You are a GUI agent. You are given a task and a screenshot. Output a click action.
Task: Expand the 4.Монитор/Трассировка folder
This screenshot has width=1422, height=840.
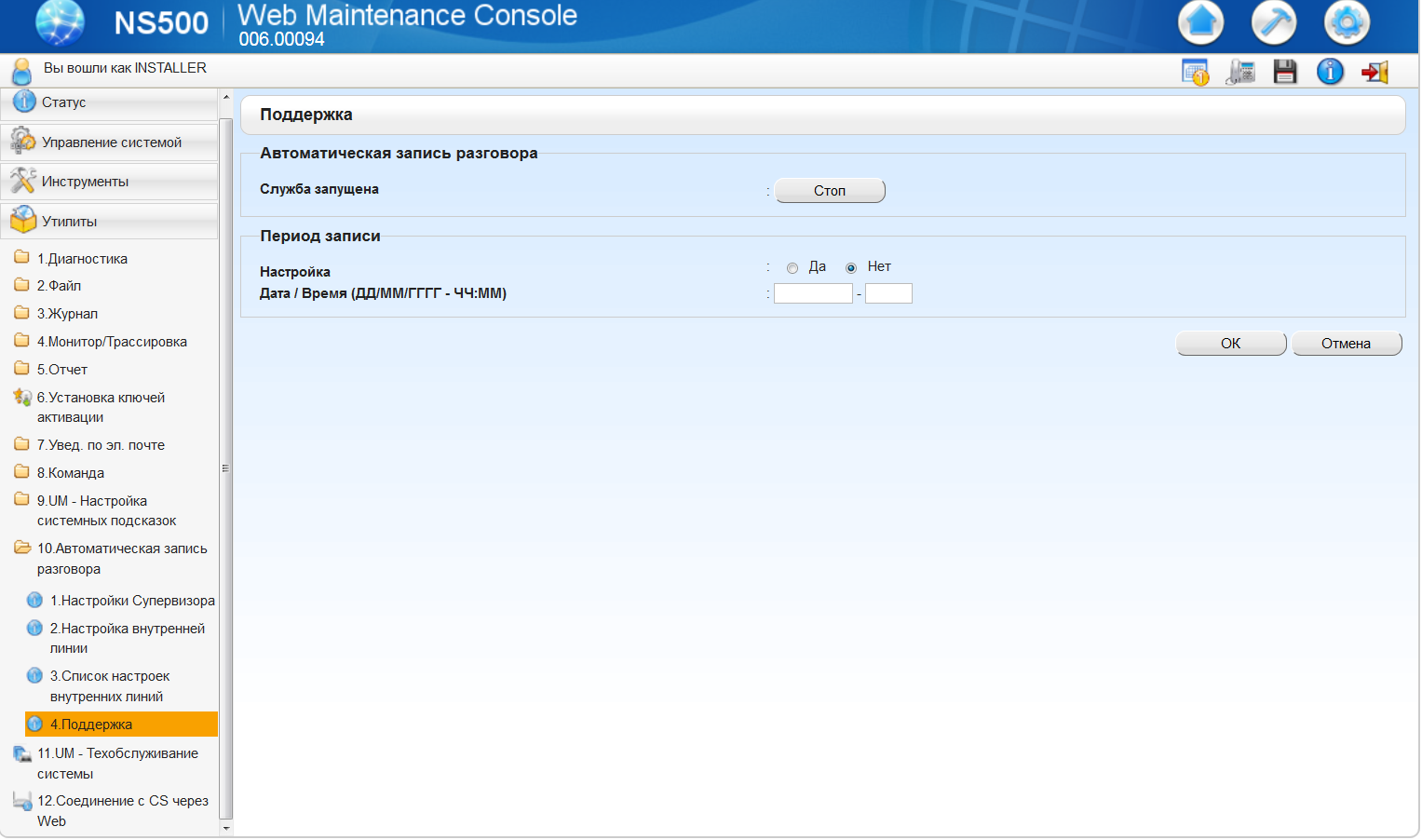click(112, 342)
